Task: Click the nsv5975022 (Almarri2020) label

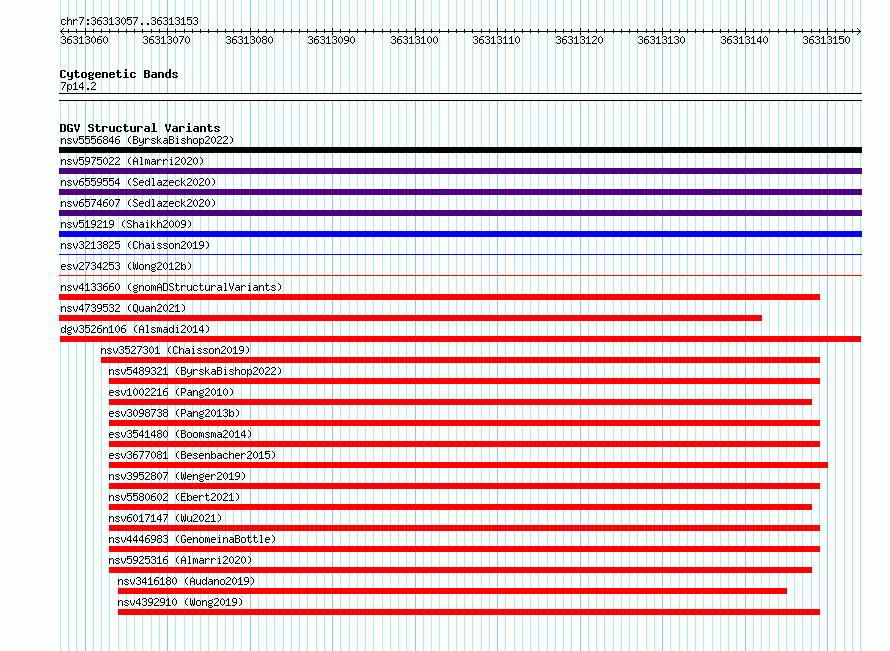Action: point(132,161)
